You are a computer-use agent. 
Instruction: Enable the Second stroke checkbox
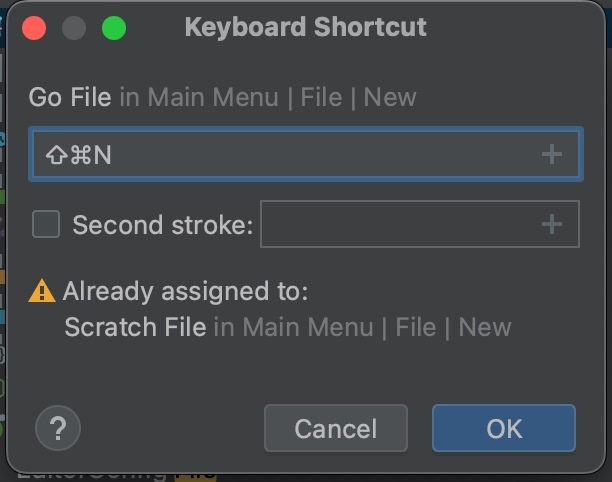click(x=46, y=224)
